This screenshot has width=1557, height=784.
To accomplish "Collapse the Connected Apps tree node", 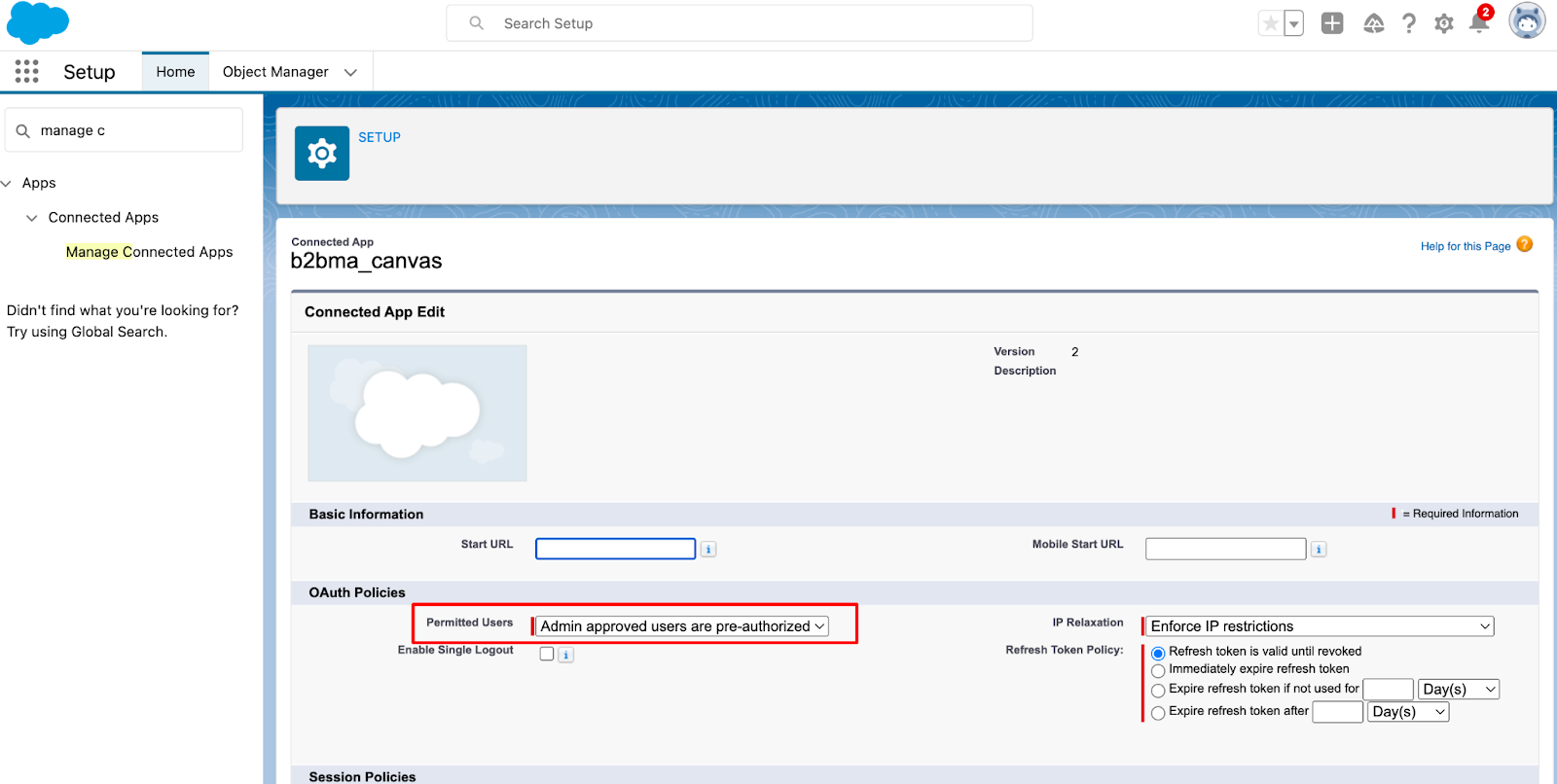I will pos(32,218).
